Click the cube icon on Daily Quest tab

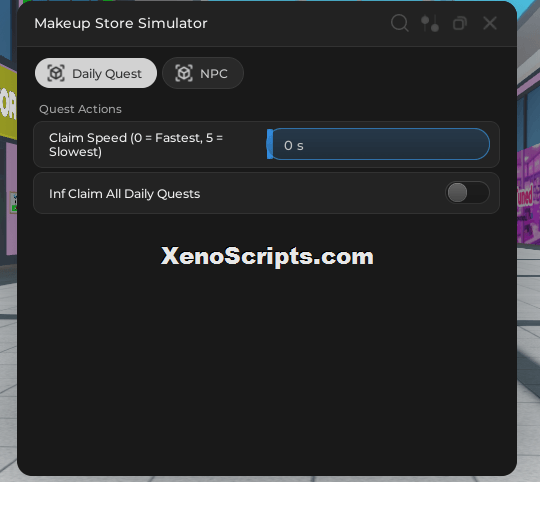[56, 73]
